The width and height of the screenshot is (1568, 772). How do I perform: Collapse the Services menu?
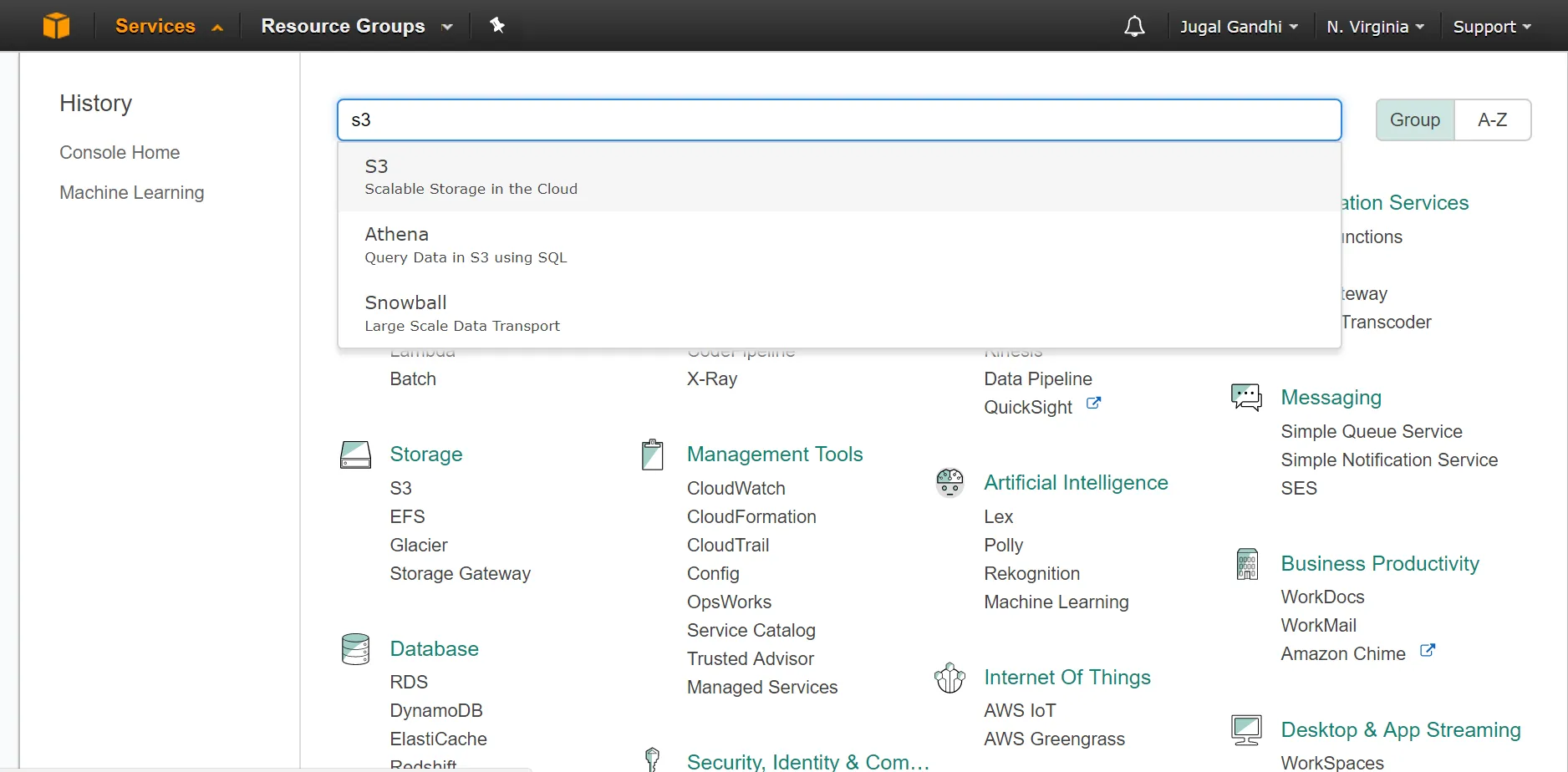click(x=169, y=26)
